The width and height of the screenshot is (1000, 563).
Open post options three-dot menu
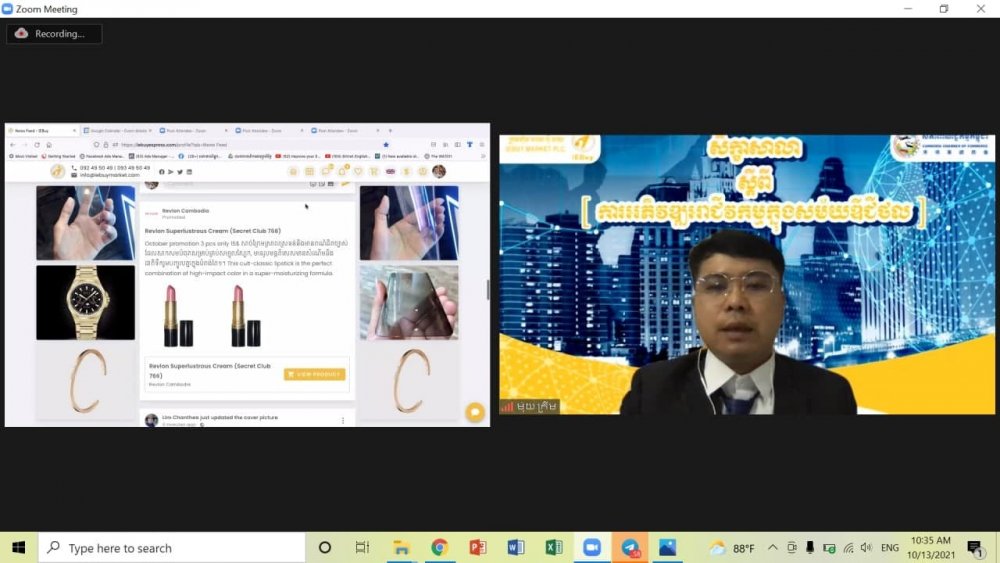[343, 420]
